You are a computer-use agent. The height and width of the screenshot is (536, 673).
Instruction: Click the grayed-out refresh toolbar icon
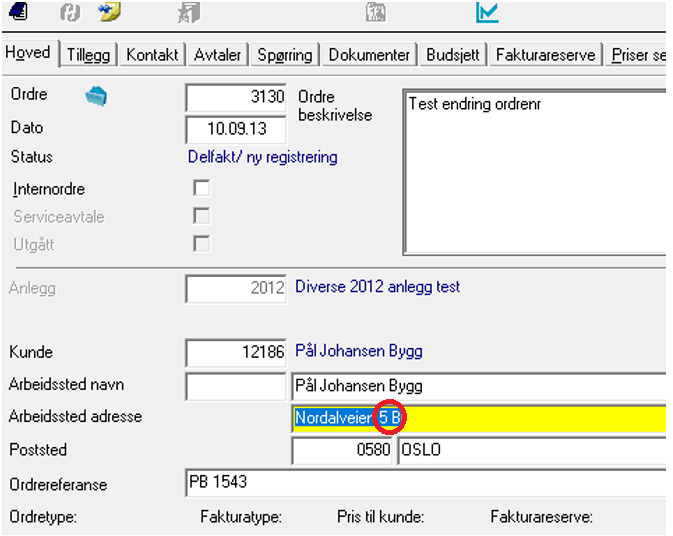tap(70, 12)
